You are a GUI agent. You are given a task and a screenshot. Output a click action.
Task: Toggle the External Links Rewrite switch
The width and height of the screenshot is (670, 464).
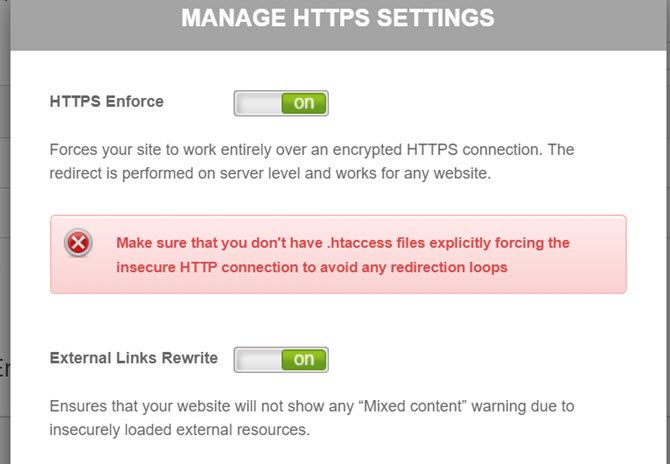click(281, 359)
